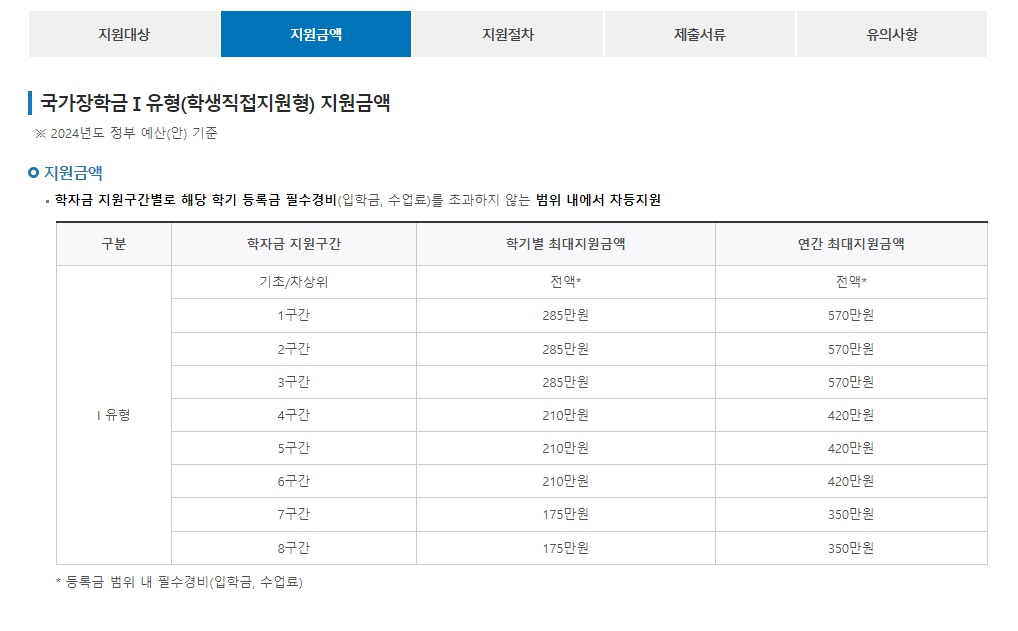Click 350만원 in the 8구간 row
Screen dimensions: 1018x631
[851, 548]
